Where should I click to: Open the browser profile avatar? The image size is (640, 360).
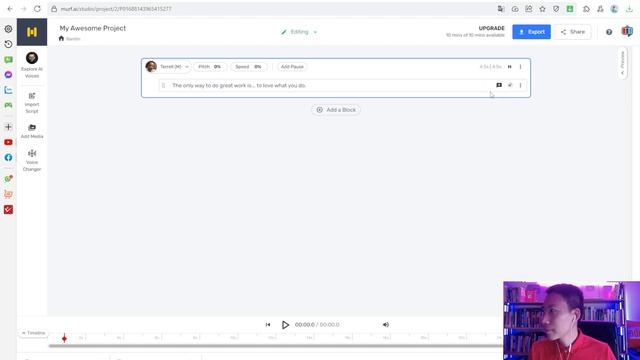(x=614, y=9)
